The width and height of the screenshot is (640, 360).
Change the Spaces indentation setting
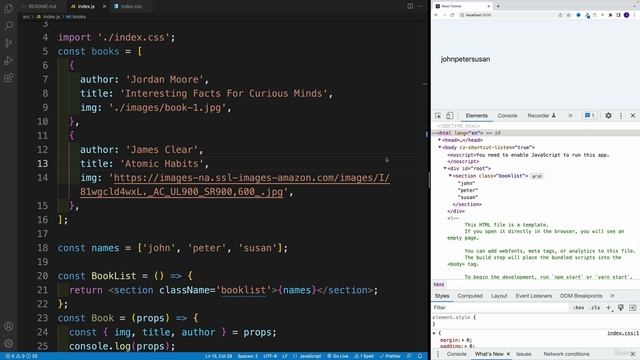[x=247, y=356]
